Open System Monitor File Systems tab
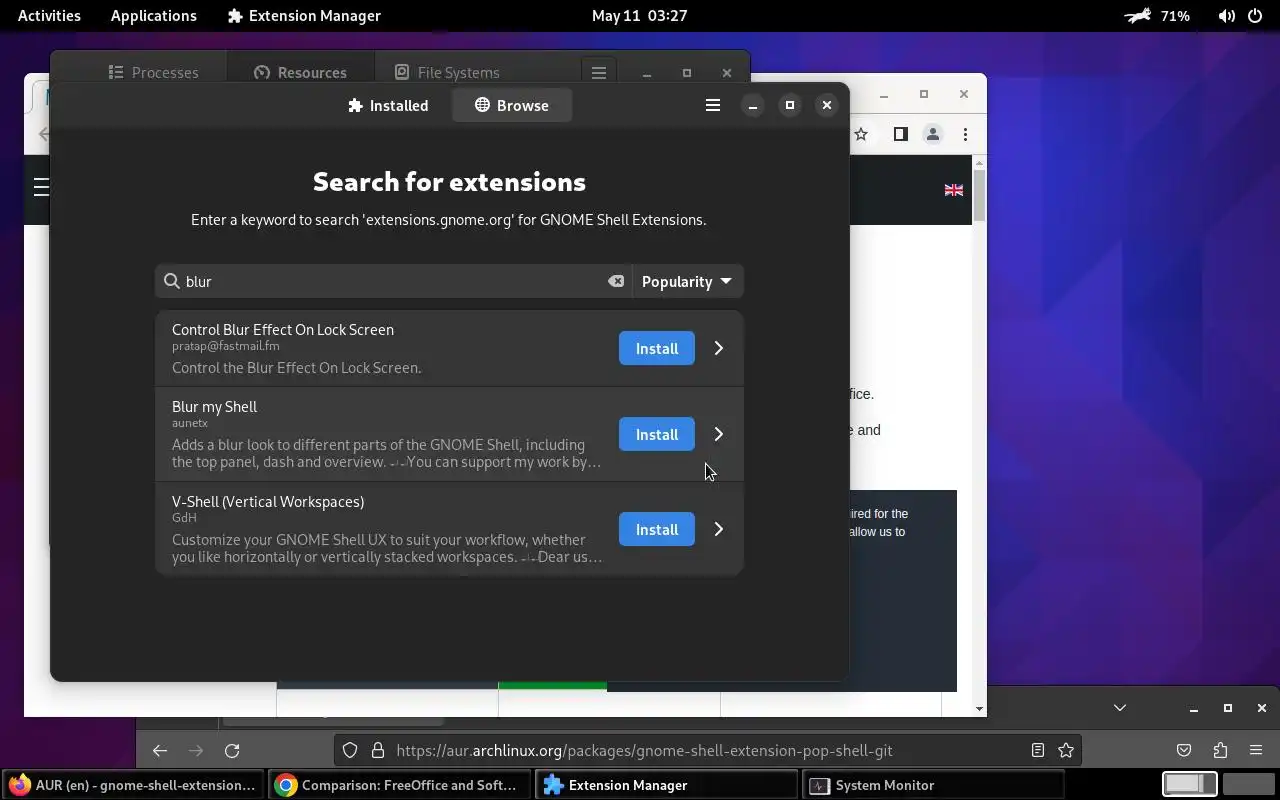This screenshot has width=1280, height=800. (x=446, y=72)
